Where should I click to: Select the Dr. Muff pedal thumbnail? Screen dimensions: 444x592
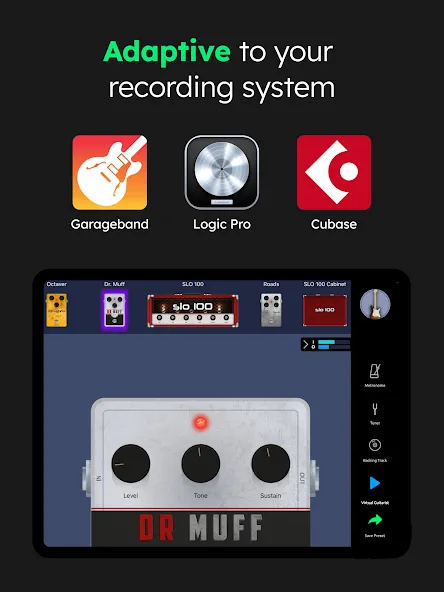click(x=114, y=310)
